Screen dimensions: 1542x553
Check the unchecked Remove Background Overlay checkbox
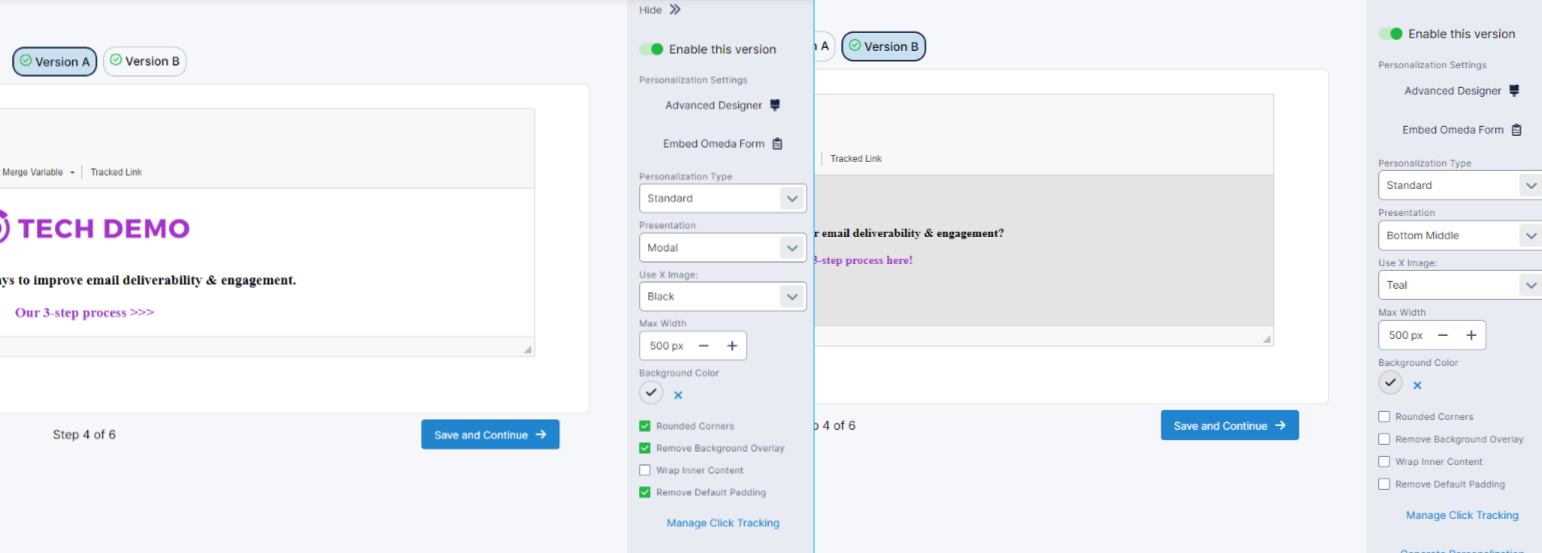pos(1384,439)
